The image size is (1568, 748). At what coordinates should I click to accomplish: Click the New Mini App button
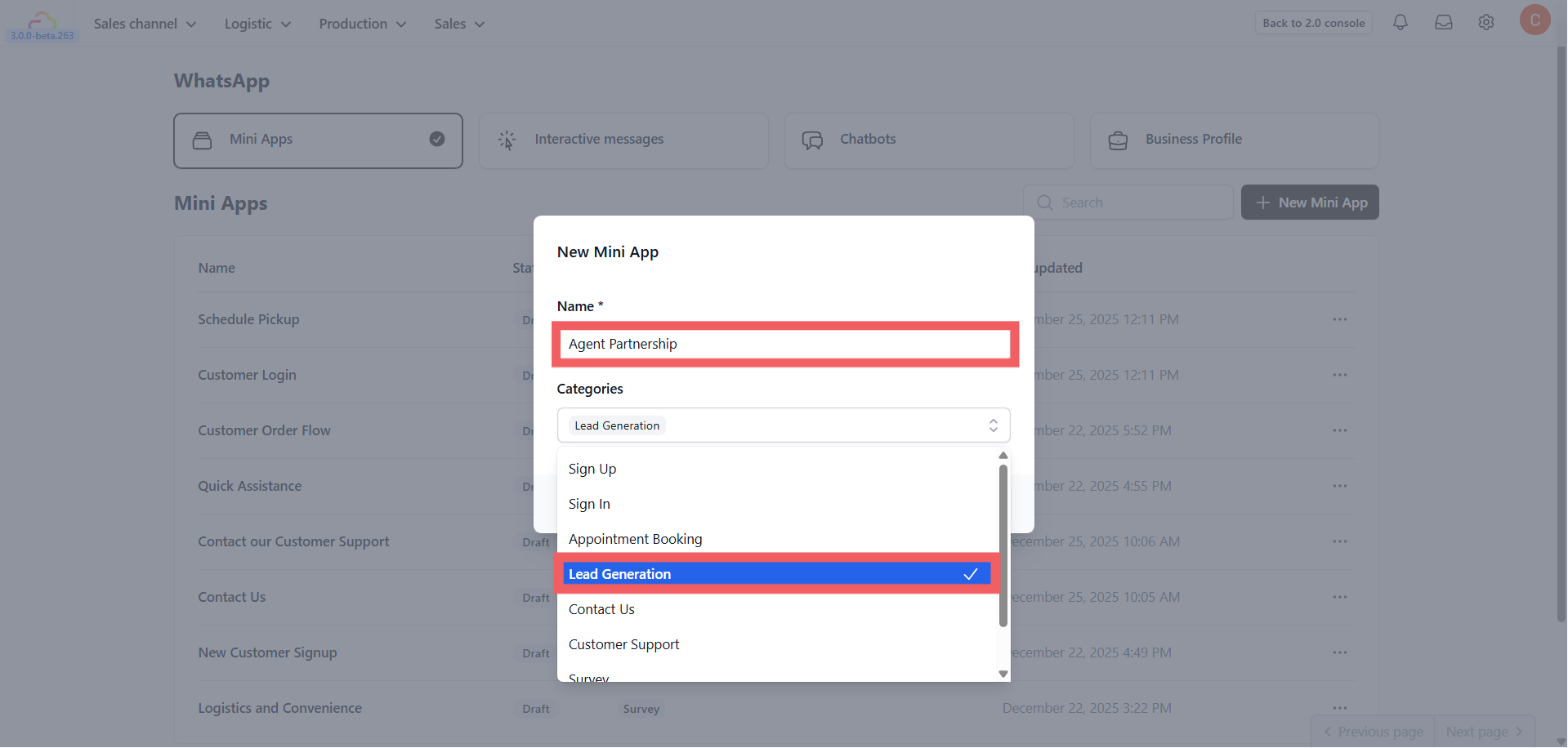tap(1310, 203)
